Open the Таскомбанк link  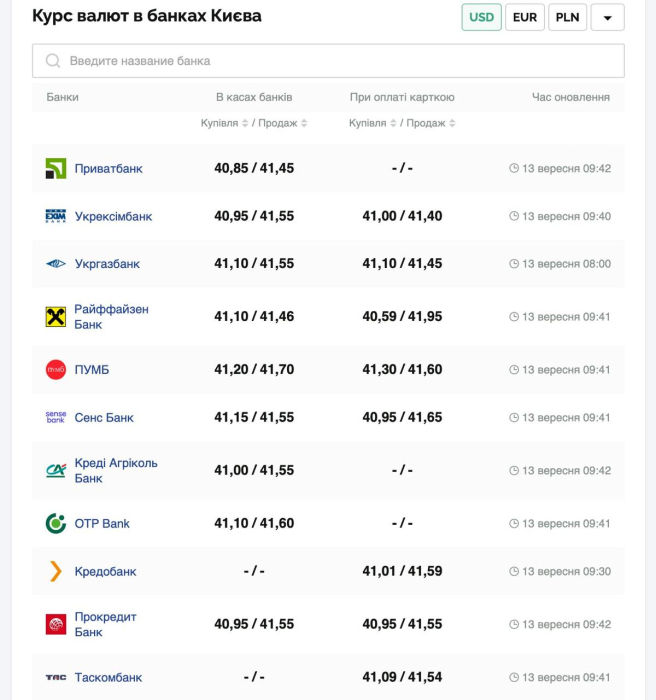click(x=108, y=677)
